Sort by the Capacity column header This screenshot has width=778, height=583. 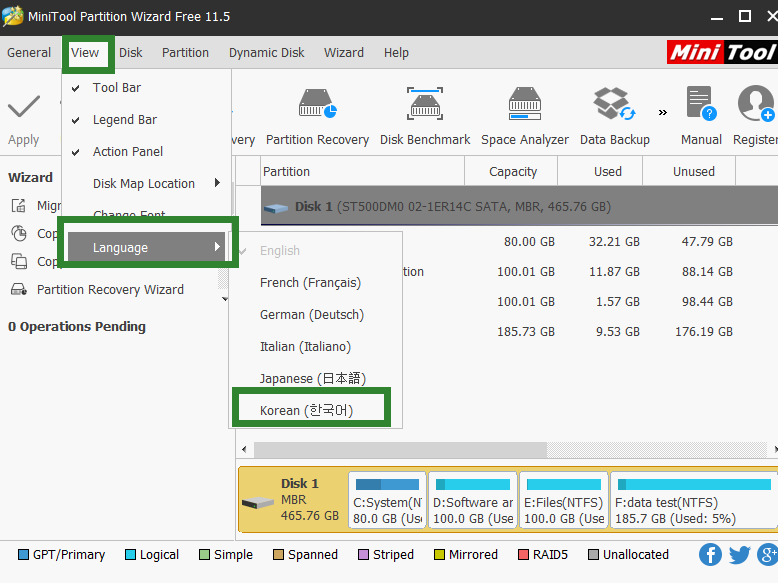[x=511, y=171]
